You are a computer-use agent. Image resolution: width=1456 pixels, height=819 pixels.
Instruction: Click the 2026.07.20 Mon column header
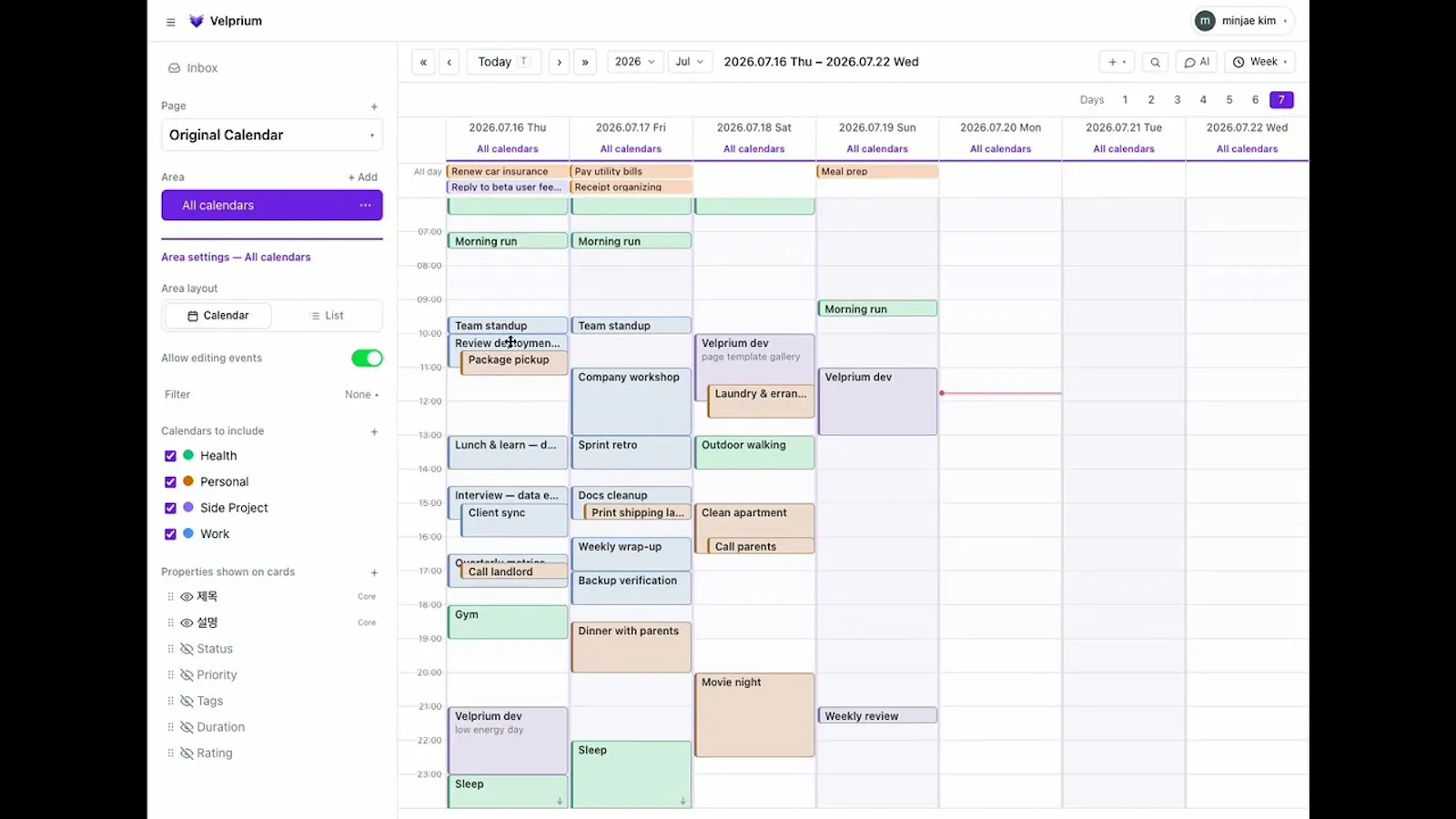click(x=1000, y=127)
